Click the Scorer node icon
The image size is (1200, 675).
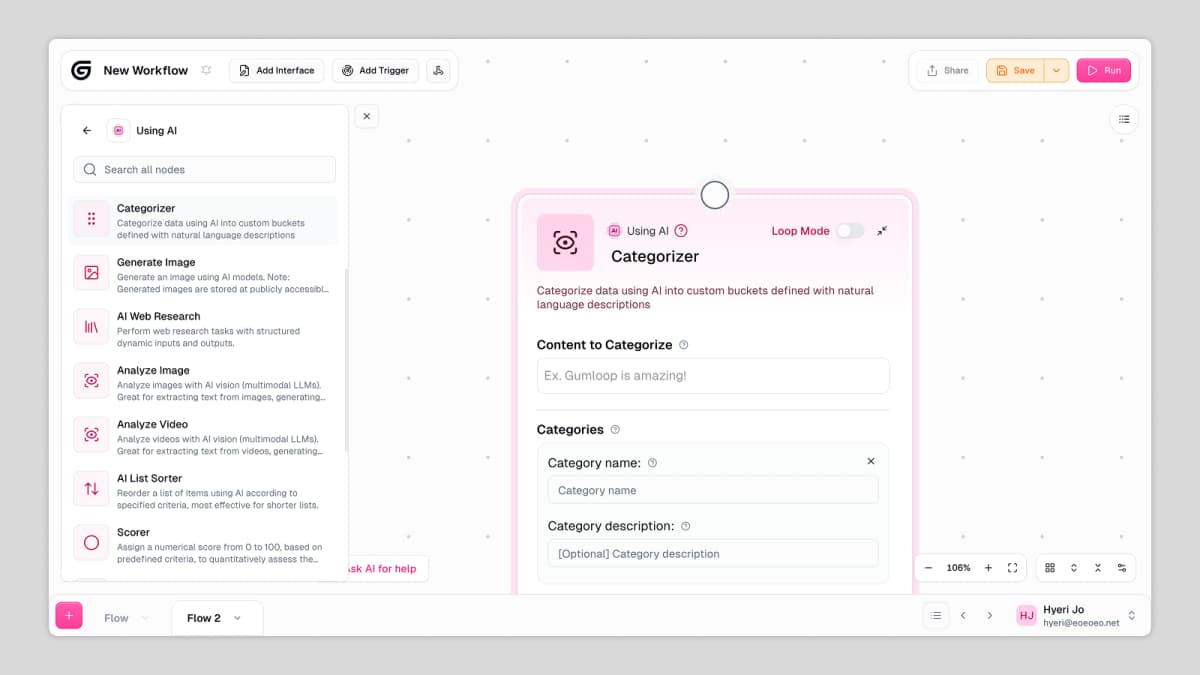(91, 542)
